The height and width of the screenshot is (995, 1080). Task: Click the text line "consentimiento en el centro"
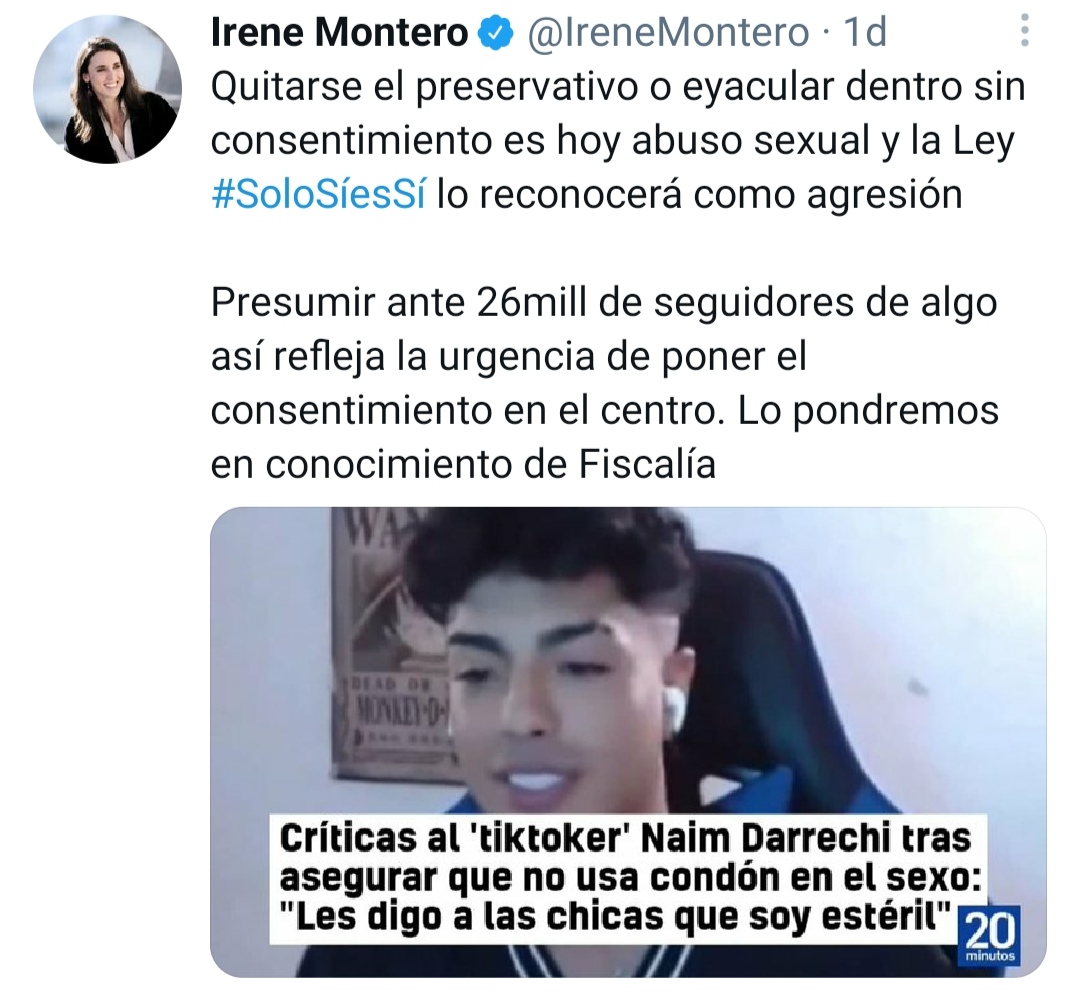coord(466,410)
